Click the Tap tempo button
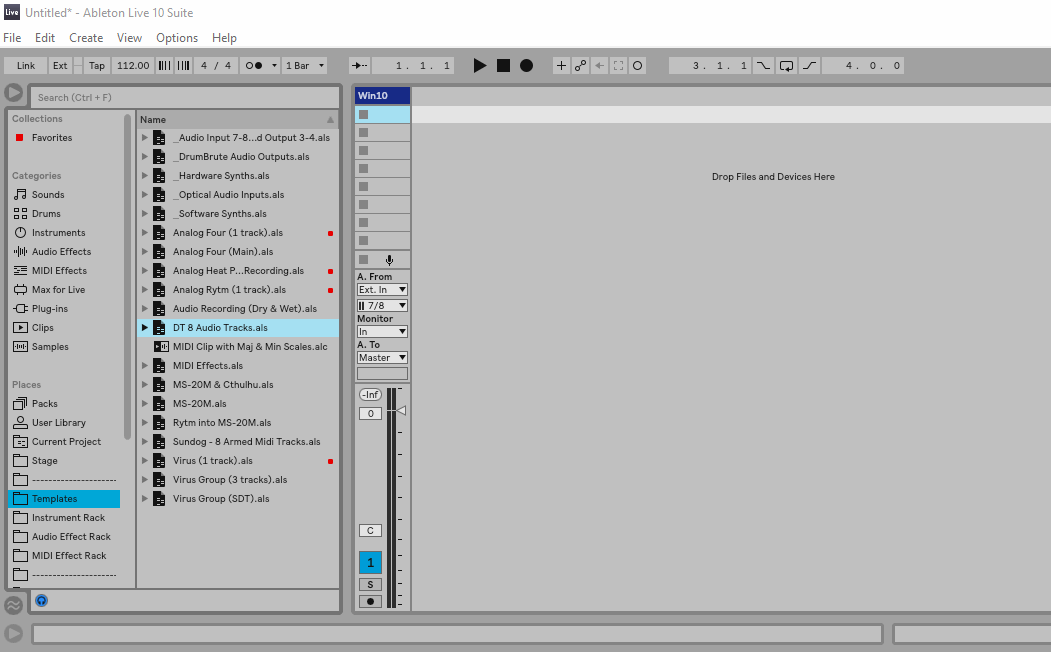Screen dimensions: 1051x652 (96, 66)
